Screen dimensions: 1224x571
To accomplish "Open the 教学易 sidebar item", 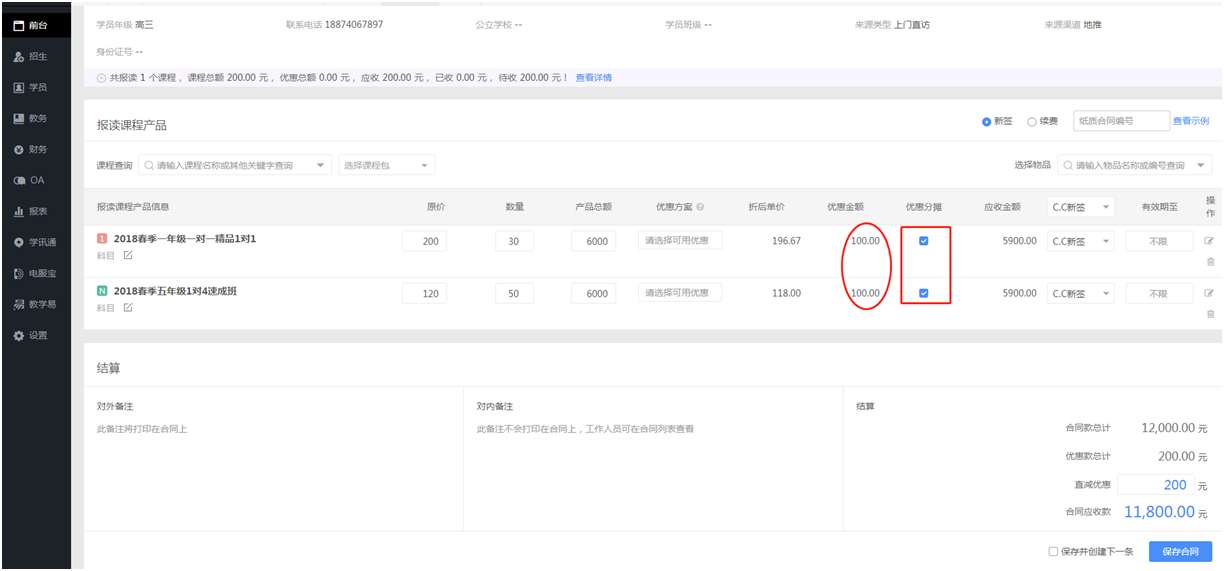I will pyautogui.click(x=36, y=304).
